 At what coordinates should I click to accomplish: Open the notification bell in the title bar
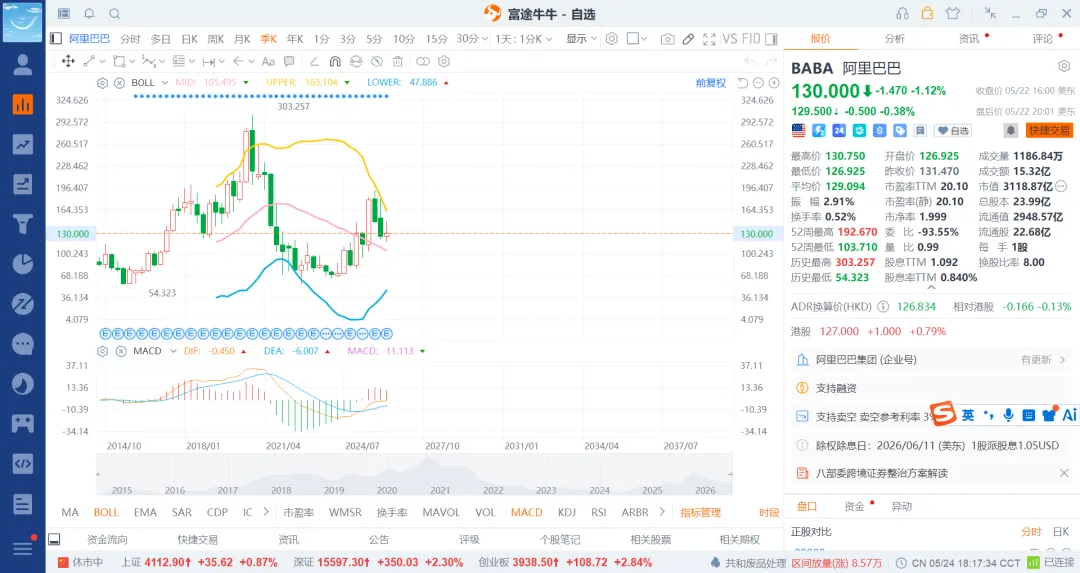(x=90, y=14)
